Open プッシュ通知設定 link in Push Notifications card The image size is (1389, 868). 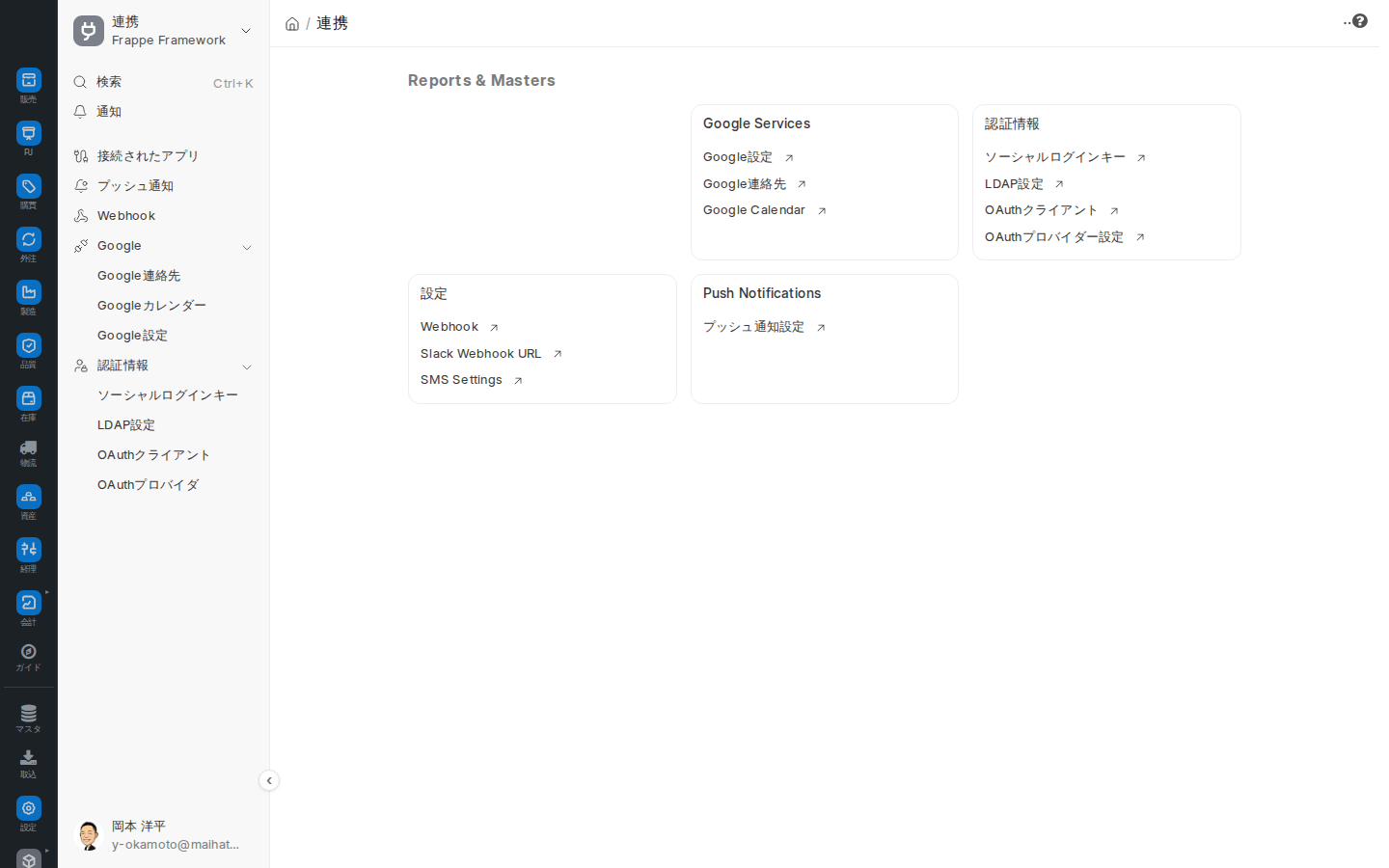(753, 327)
